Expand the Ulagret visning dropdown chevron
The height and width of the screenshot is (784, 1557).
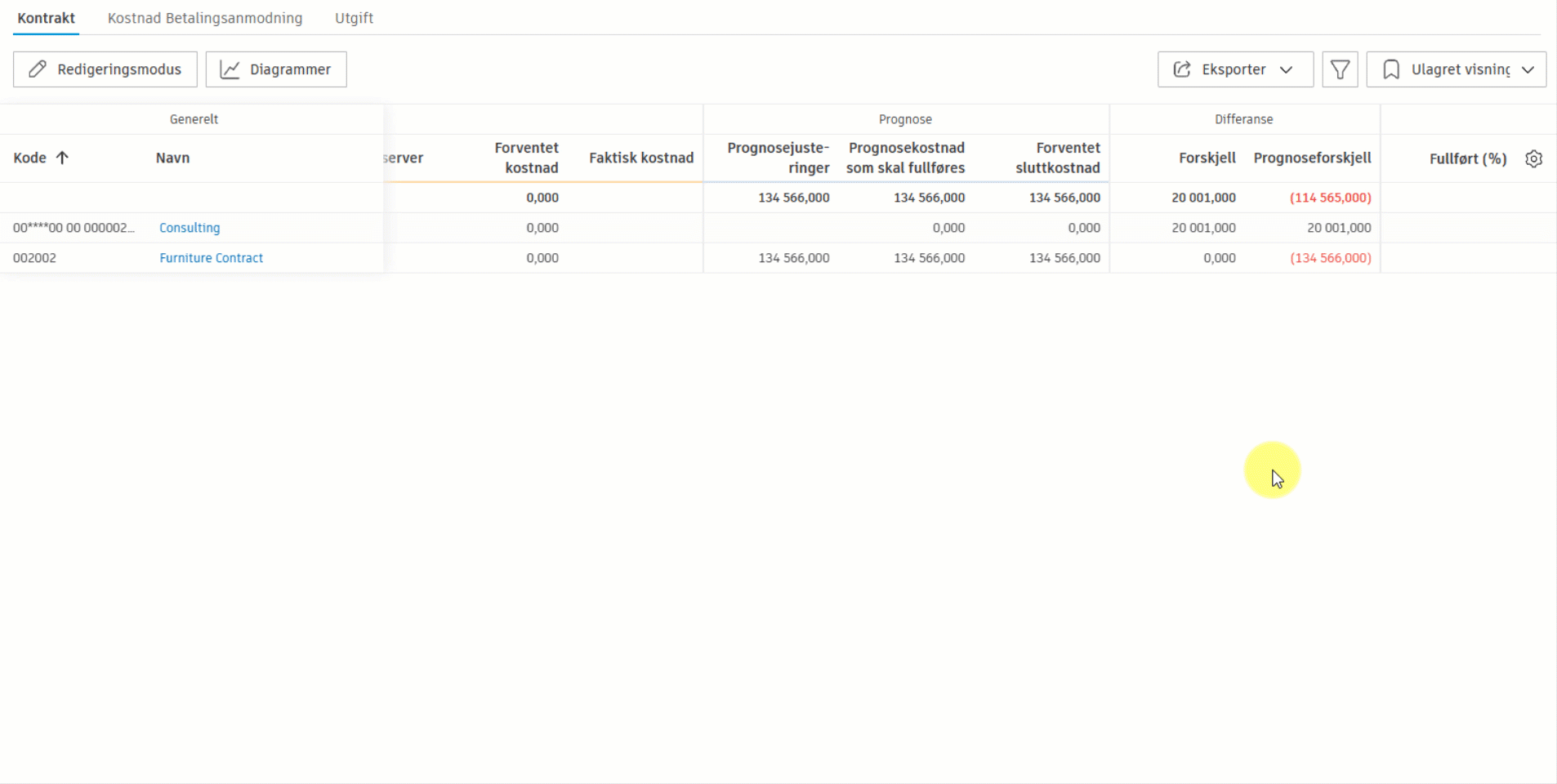coord(1528,69)
